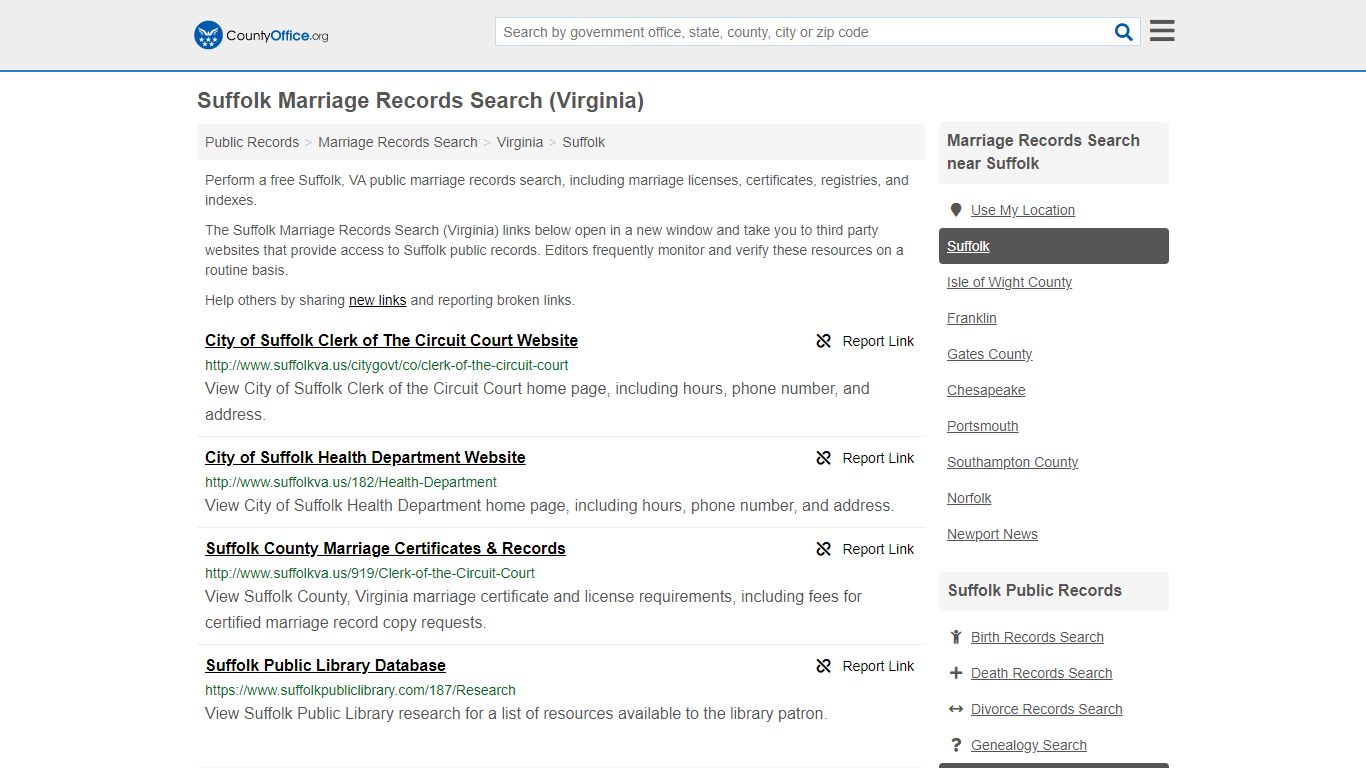Open City of Suffolk Health Department Website
Screen dimensions: 1366x768
(x=365, y=457)
